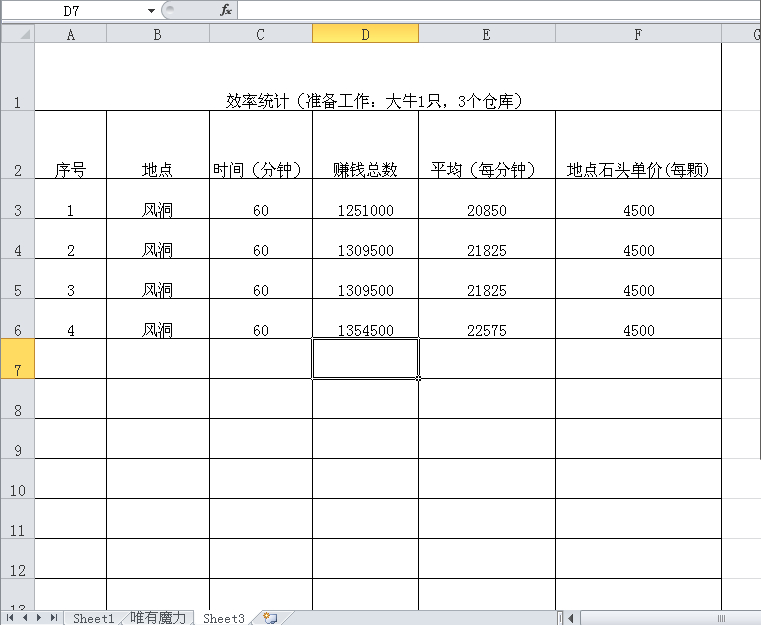
Task: Click the Insert Worksheet tab icon
Action: tap(269, 618)
